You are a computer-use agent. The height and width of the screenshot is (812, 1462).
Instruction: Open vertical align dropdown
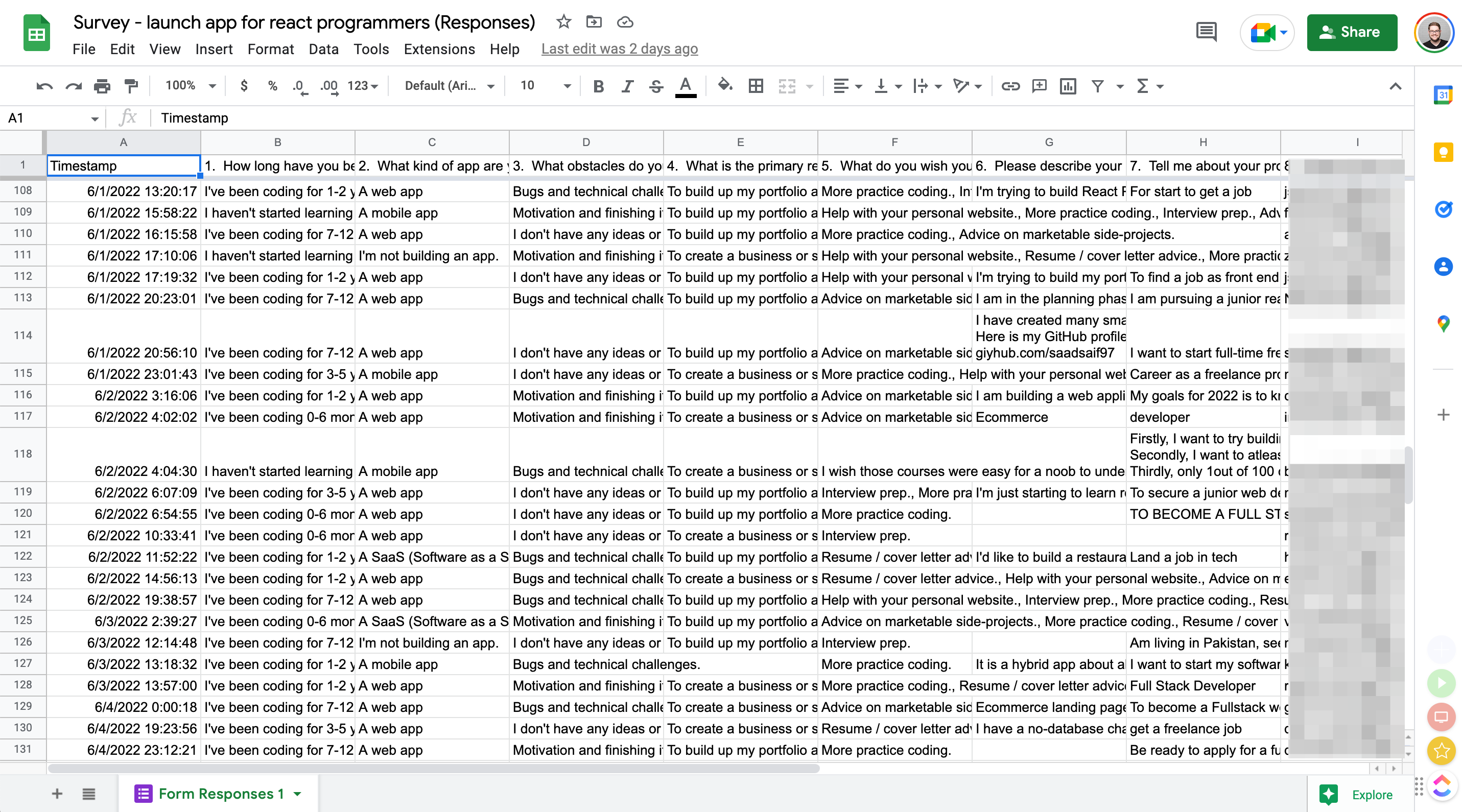coord(888,86)
